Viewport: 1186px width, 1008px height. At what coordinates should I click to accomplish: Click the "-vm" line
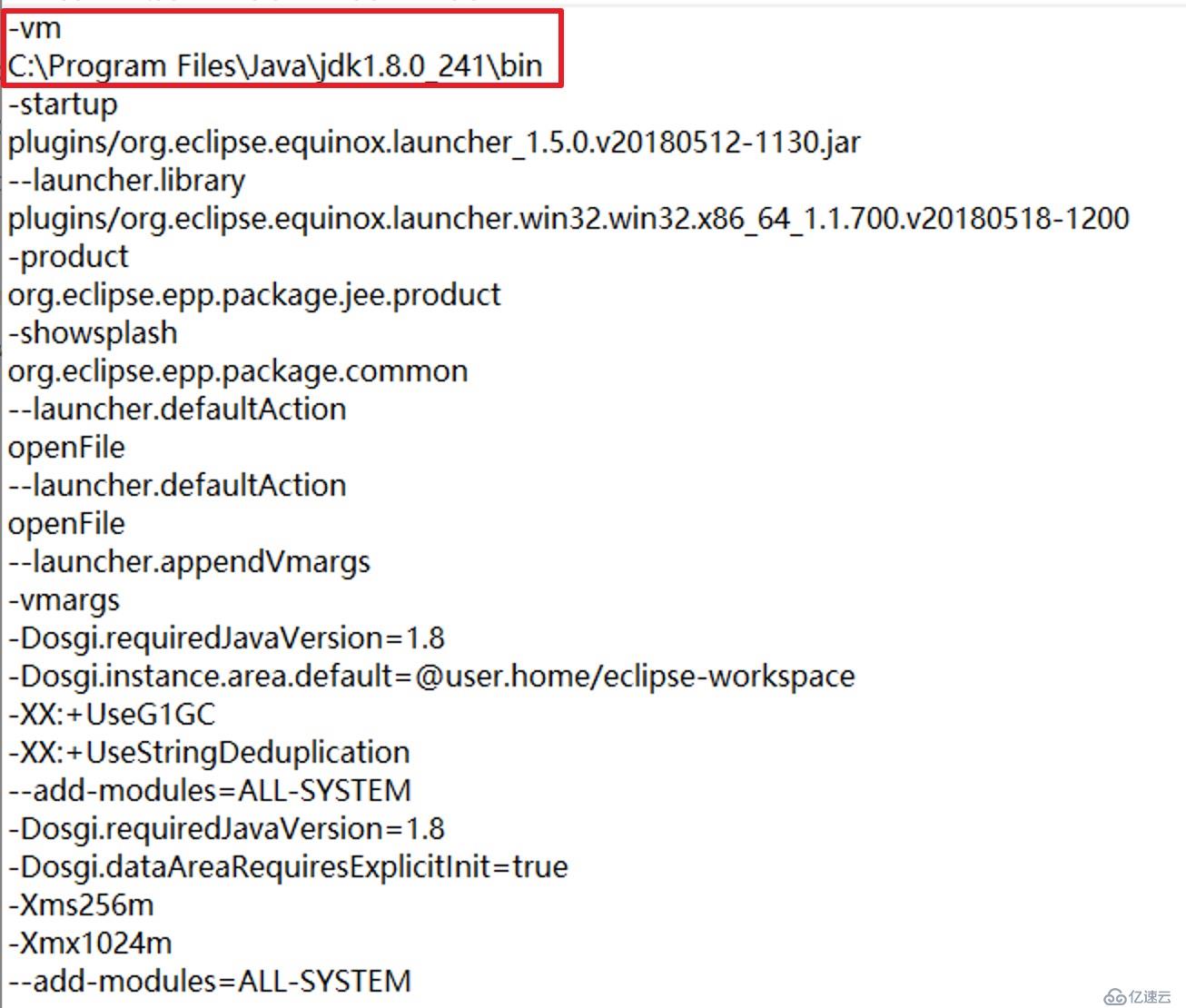click(x=35, y=28)
